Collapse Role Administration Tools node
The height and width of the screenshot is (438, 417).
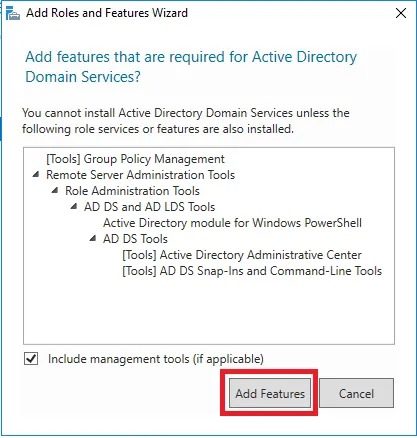pos(55,190)
